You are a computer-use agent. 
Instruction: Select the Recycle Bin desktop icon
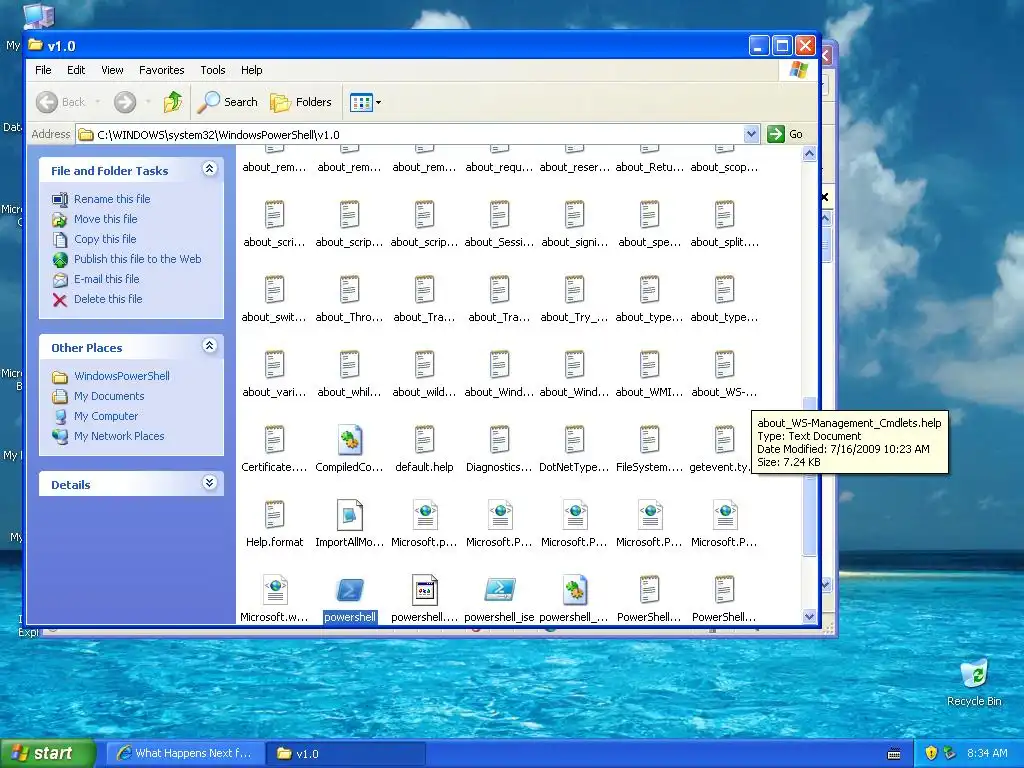point(974,682)
